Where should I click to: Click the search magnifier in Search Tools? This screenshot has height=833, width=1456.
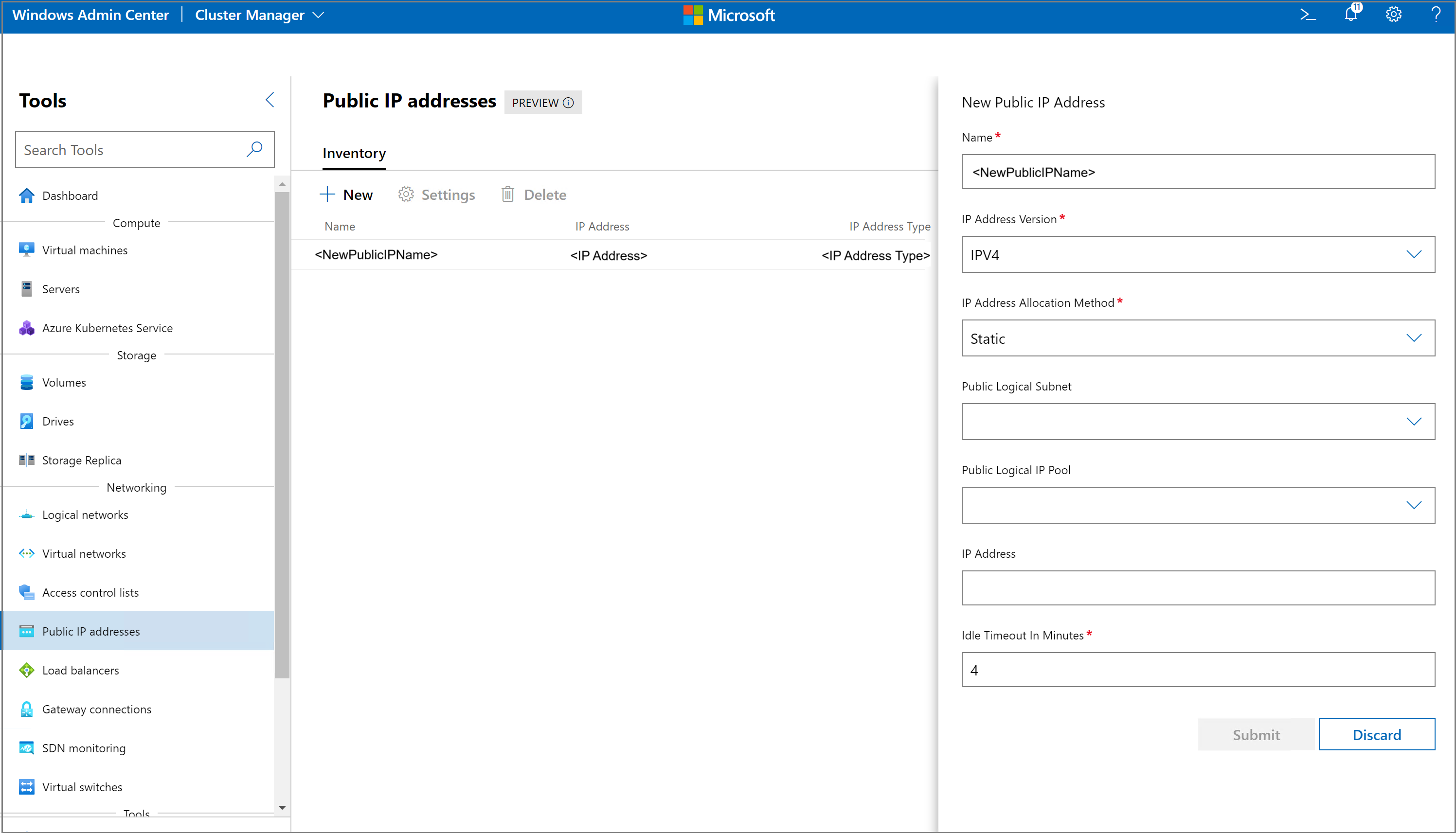click(254, 149)
